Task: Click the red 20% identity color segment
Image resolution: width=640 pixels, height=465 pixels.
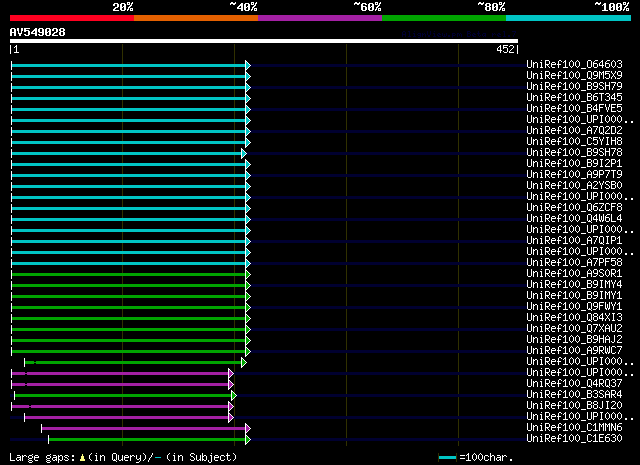Action: 72,18
